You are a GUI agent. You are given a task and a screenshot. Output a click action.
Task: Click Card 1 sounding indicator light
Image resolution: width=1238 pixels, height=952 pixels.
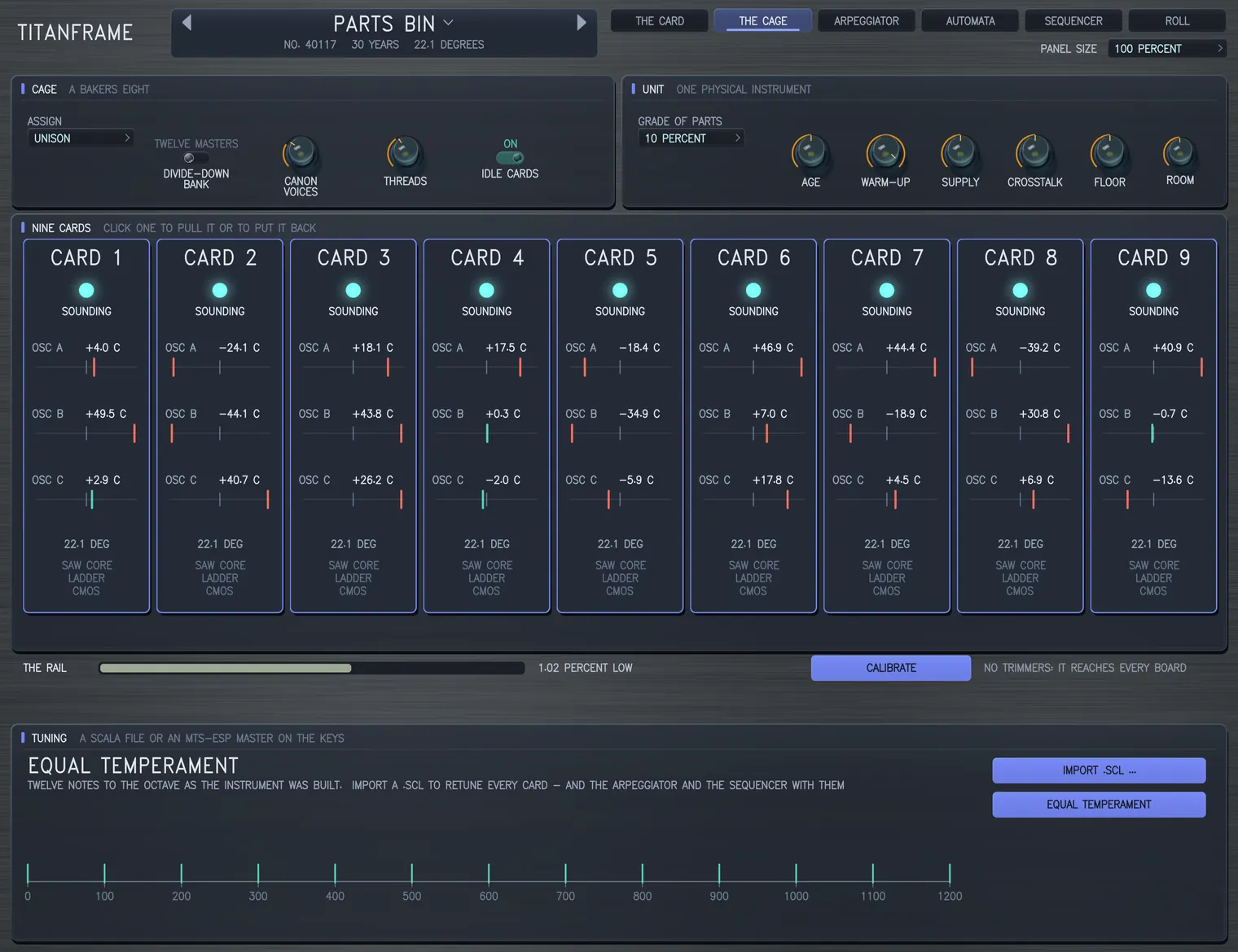tap(86, 290)
